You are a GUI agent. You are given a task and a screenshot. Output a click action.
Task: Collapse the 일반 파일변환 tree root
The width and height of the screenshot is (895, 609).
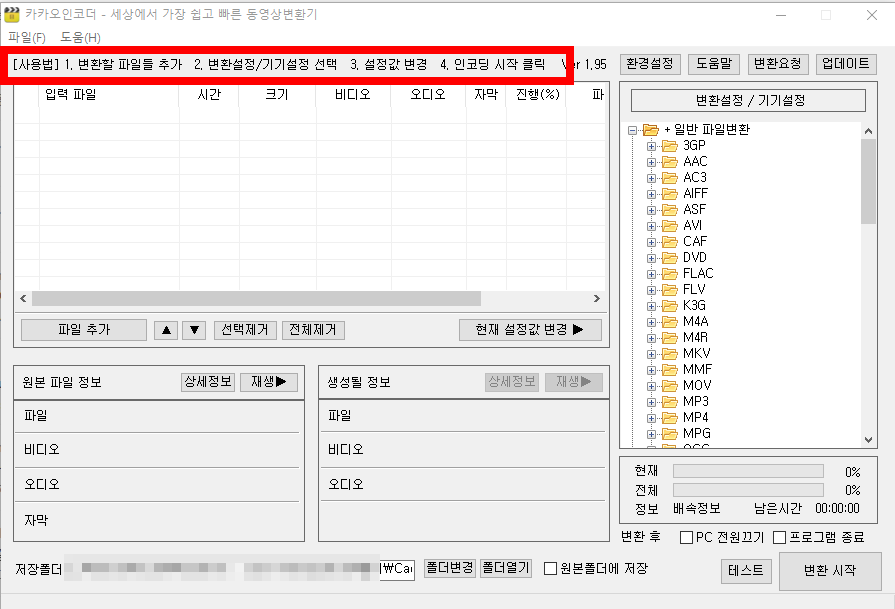pos(634,129)
